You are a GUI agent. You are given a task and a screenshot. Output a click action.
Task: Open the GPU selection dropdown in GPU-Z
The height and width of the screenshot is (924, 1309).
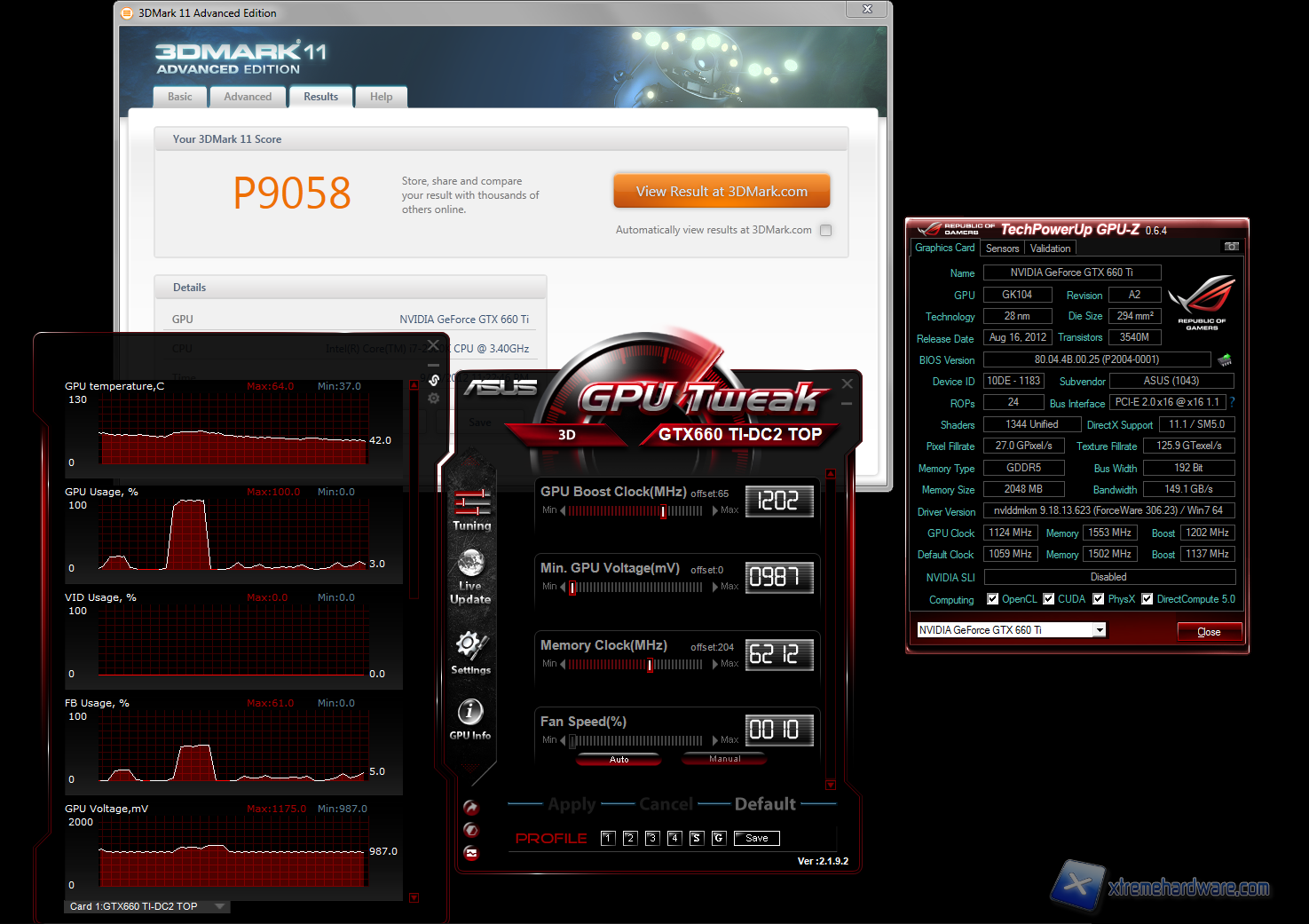(1100, 630)
